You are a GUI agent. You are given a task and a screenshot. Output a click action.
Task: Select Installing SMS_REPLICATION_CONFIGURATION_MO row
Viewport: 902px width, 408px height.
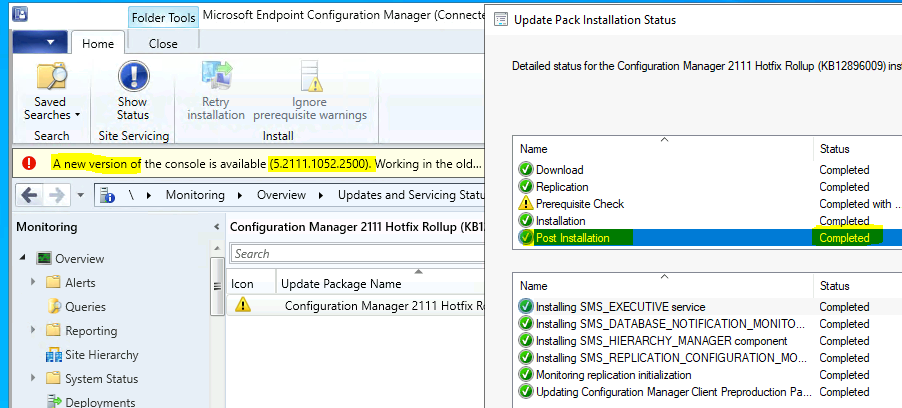tap(707, 358)
